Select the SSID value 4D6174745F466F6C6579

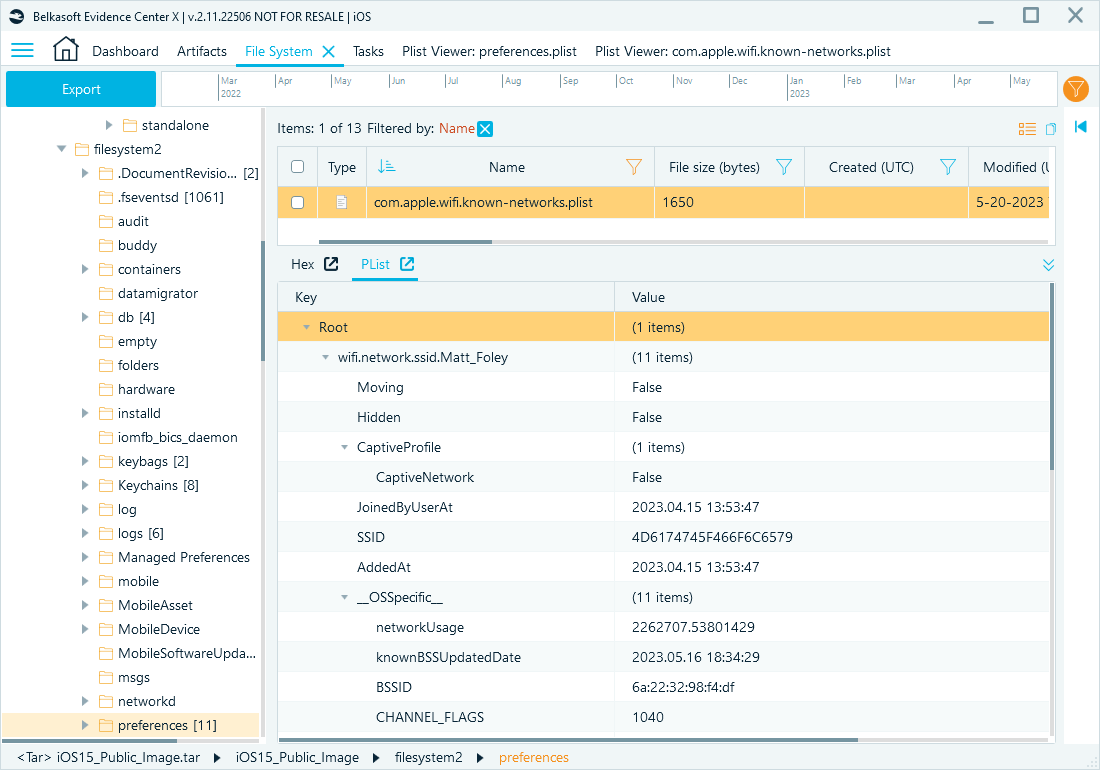coord(712,537)
